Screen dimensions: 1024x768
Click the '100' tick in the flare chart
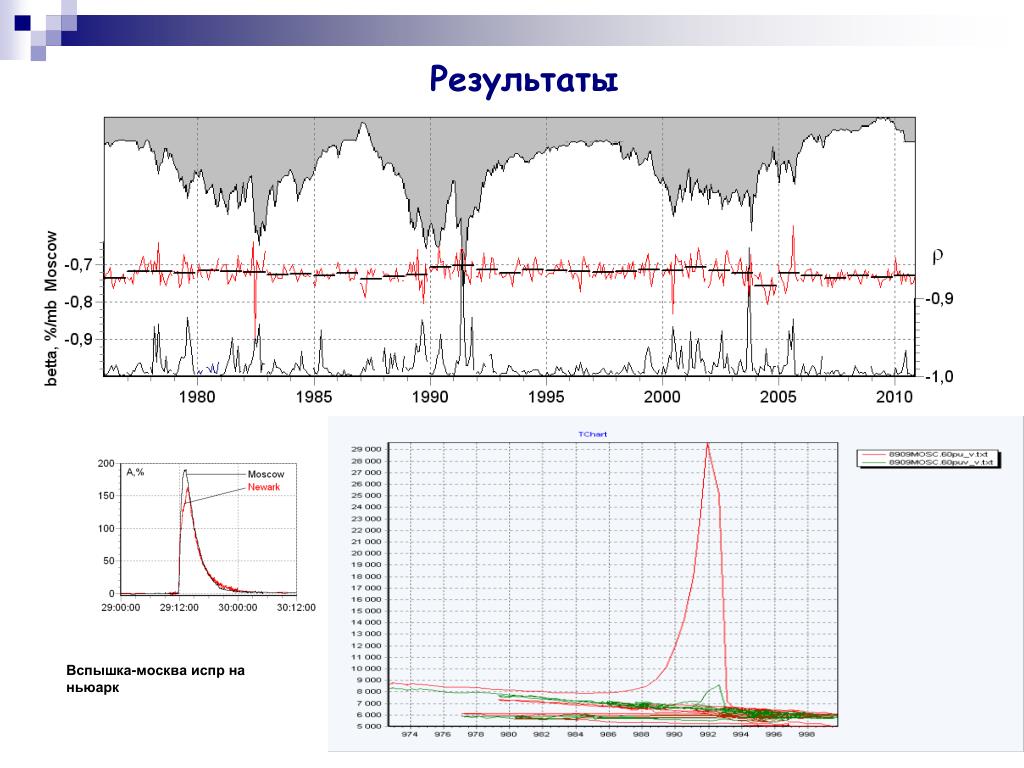[x=106, y=528]
